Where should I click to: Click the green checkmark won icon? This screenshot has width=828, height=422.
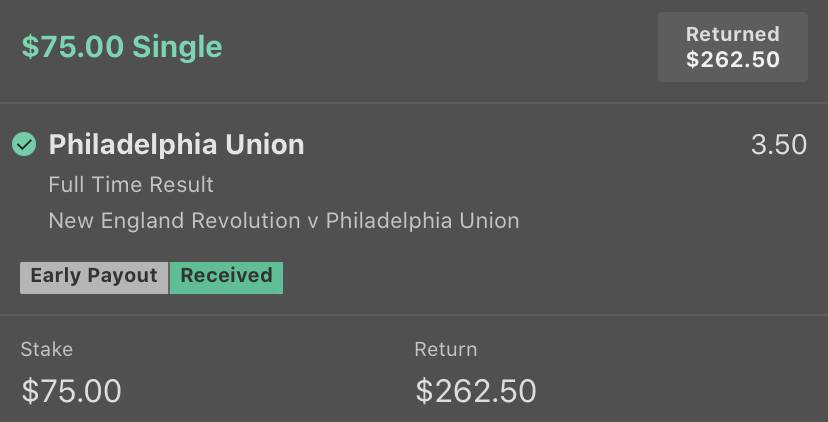tap(24, 145)
